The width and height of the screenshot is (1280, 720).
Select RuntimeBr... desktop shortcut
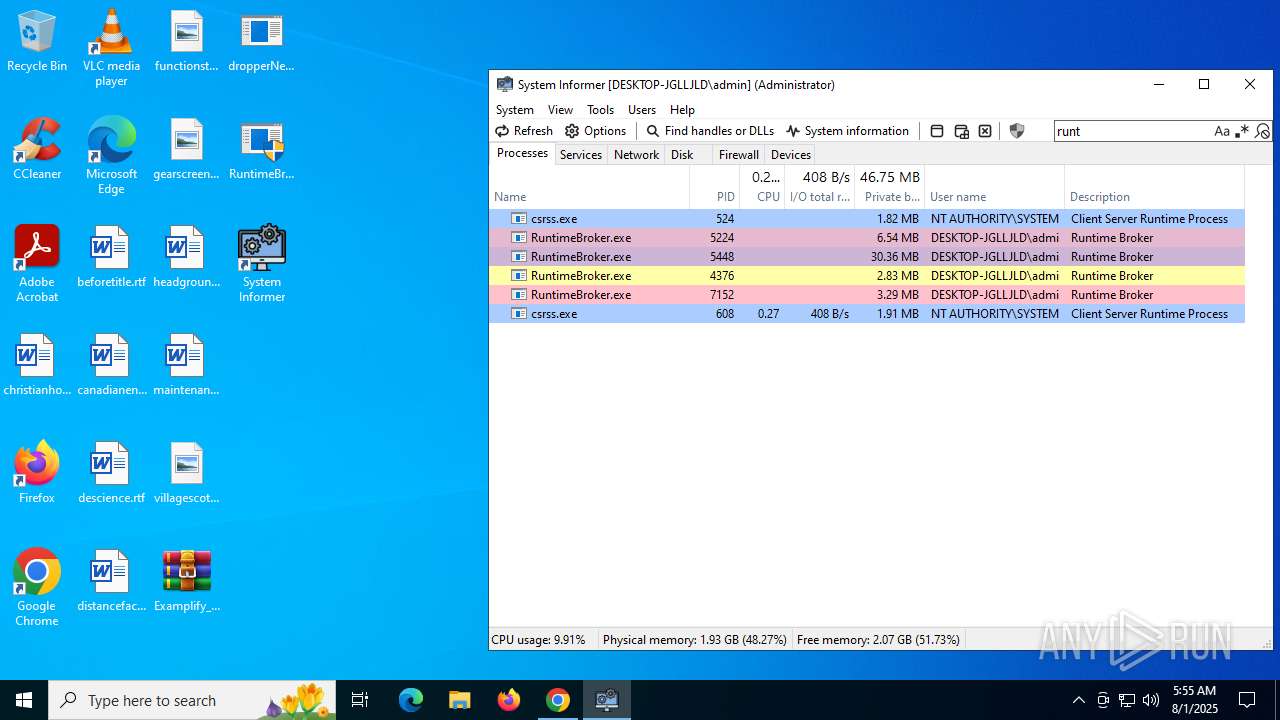click(262, 150)
